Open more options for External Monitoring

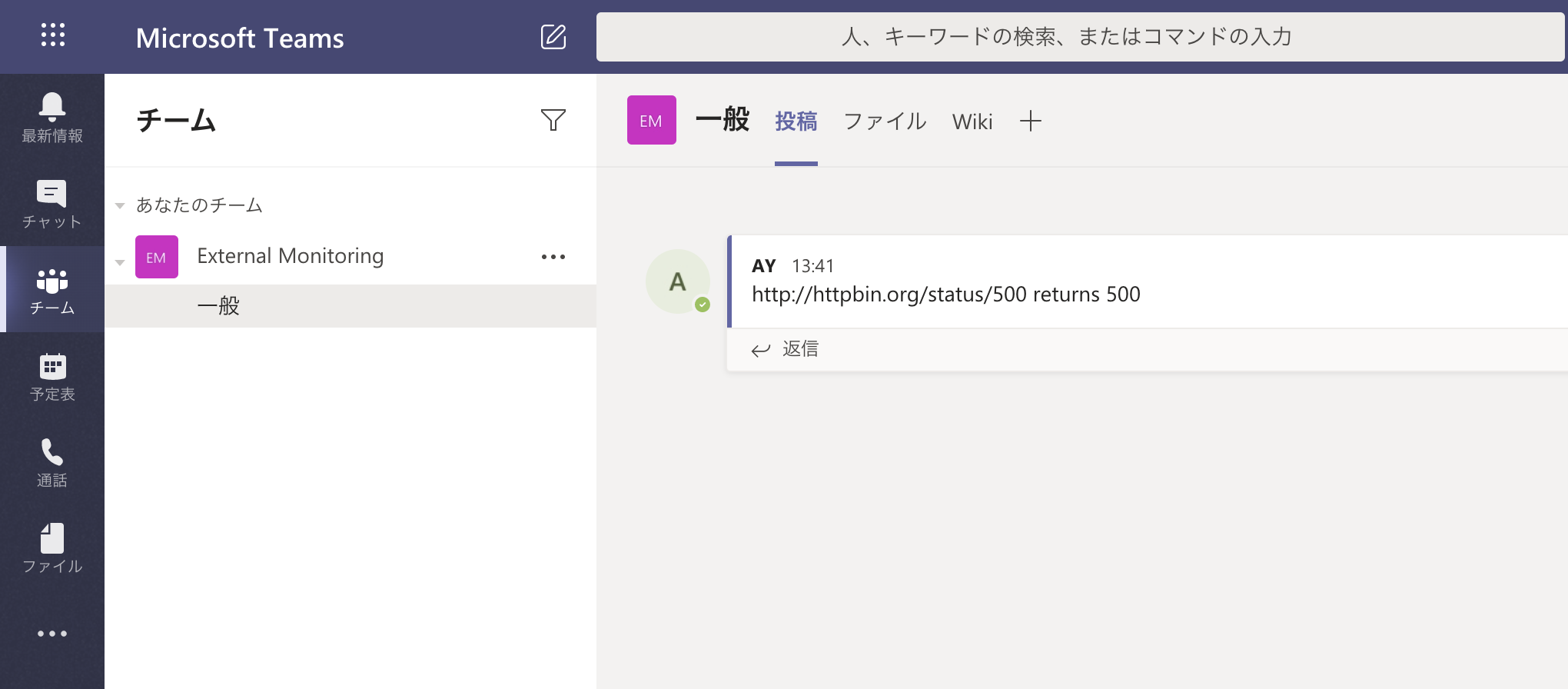click(x=553, y=257)
